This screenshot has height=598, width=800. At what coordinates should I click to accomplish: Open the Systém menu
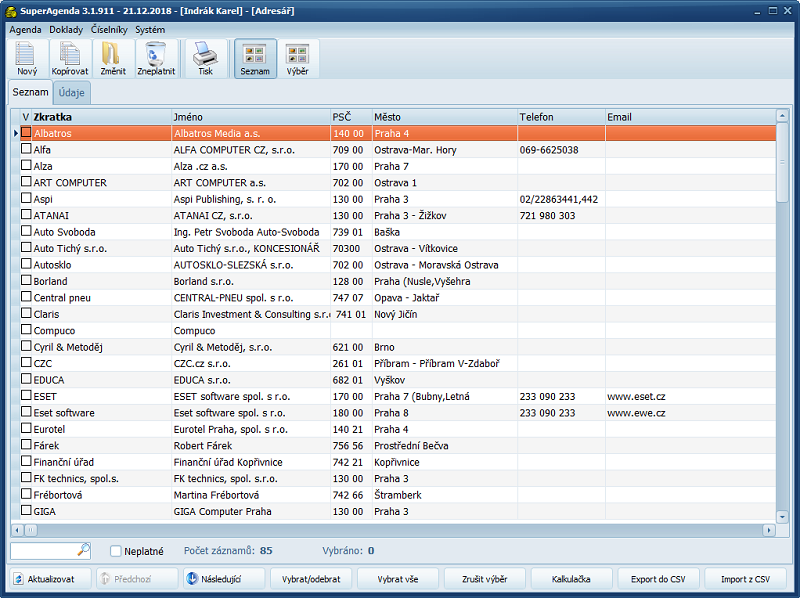(x=150, y=30)
